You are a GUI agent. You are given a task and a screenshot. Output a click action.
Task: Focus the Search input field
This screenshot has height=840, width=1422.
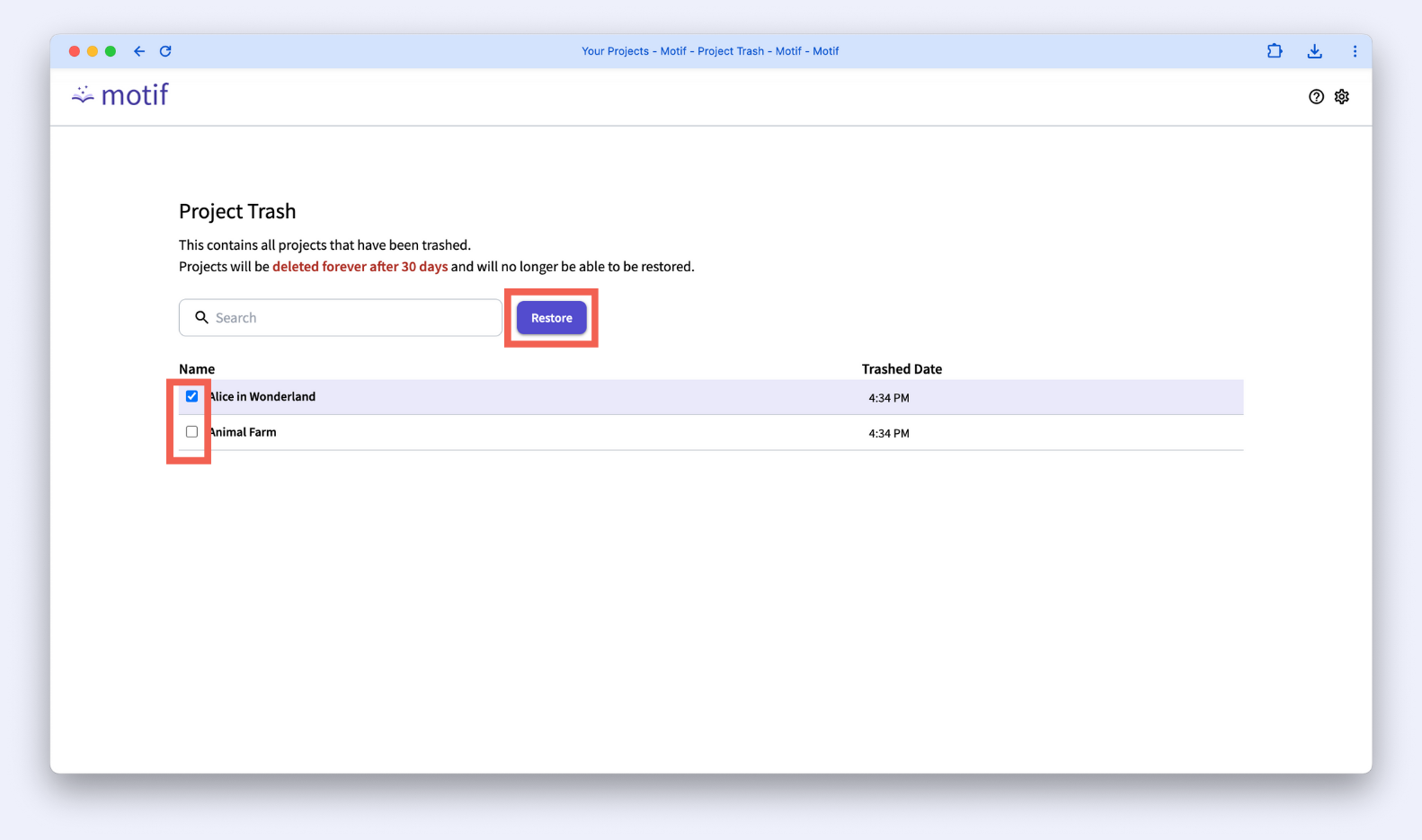pyautogui.click(x=341, y=318)
